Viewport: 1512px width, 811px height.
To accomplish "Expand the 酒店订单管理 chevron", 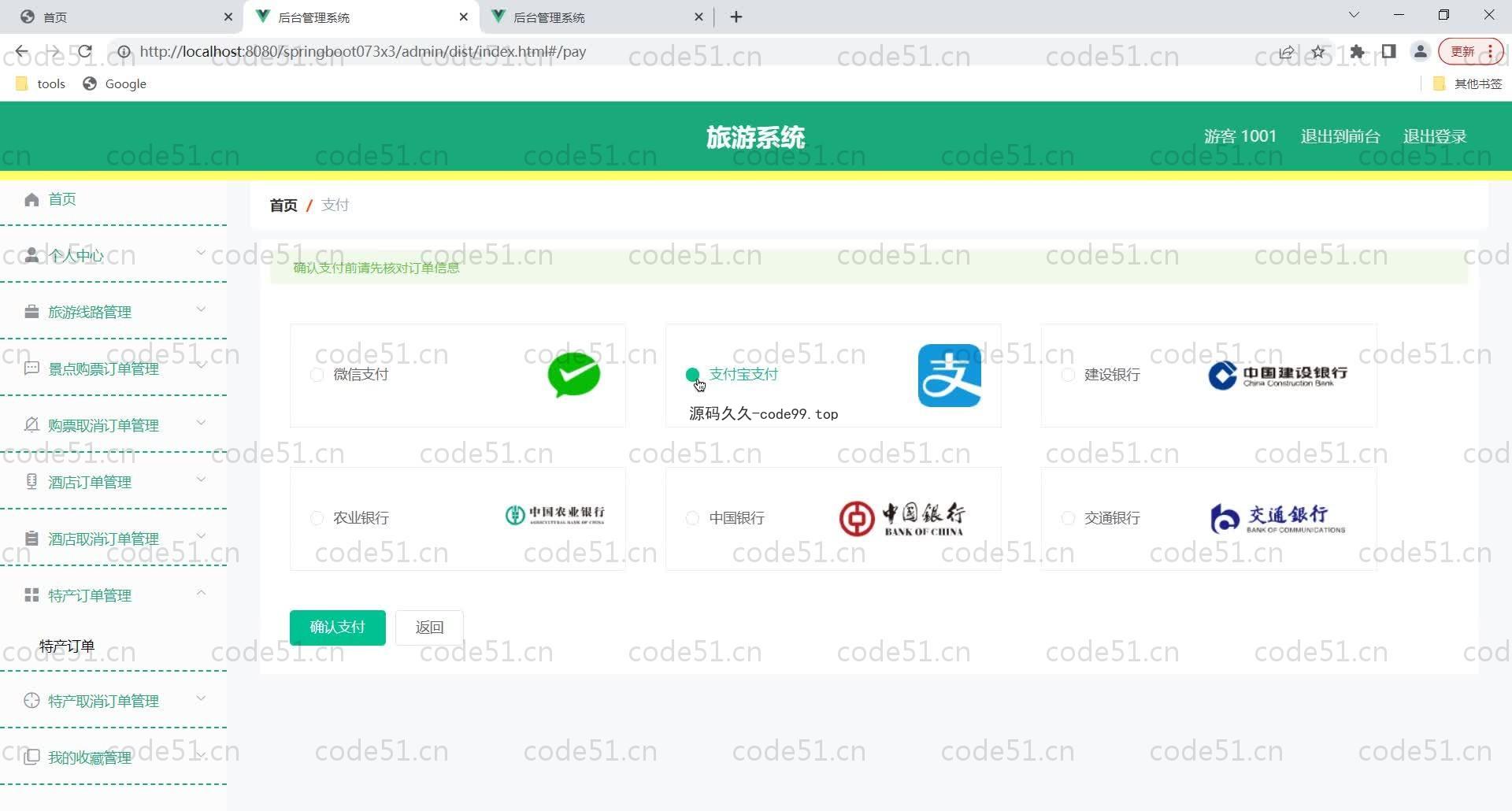I will pos(201,480).
